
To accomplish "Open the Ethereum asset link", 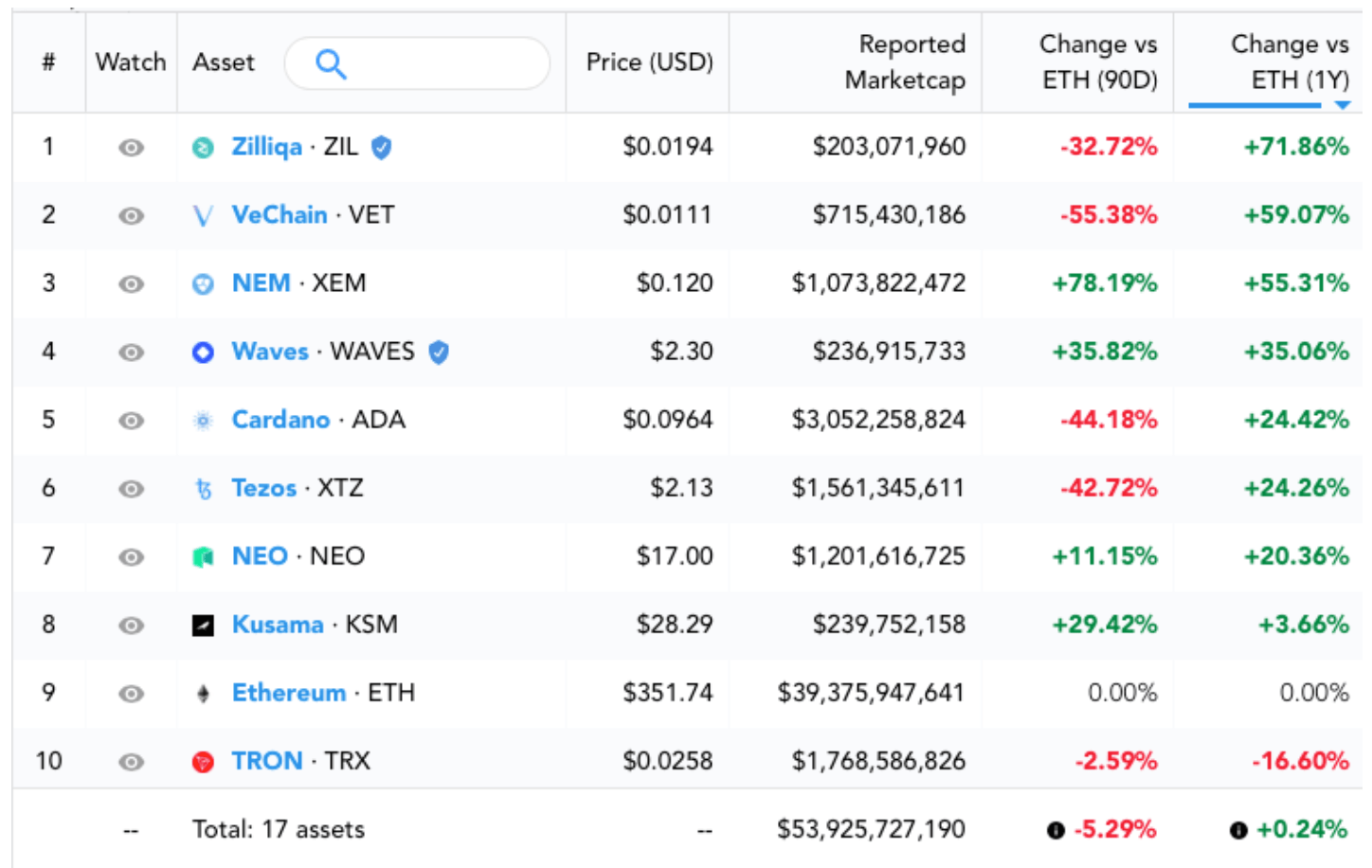I will 289,693.
